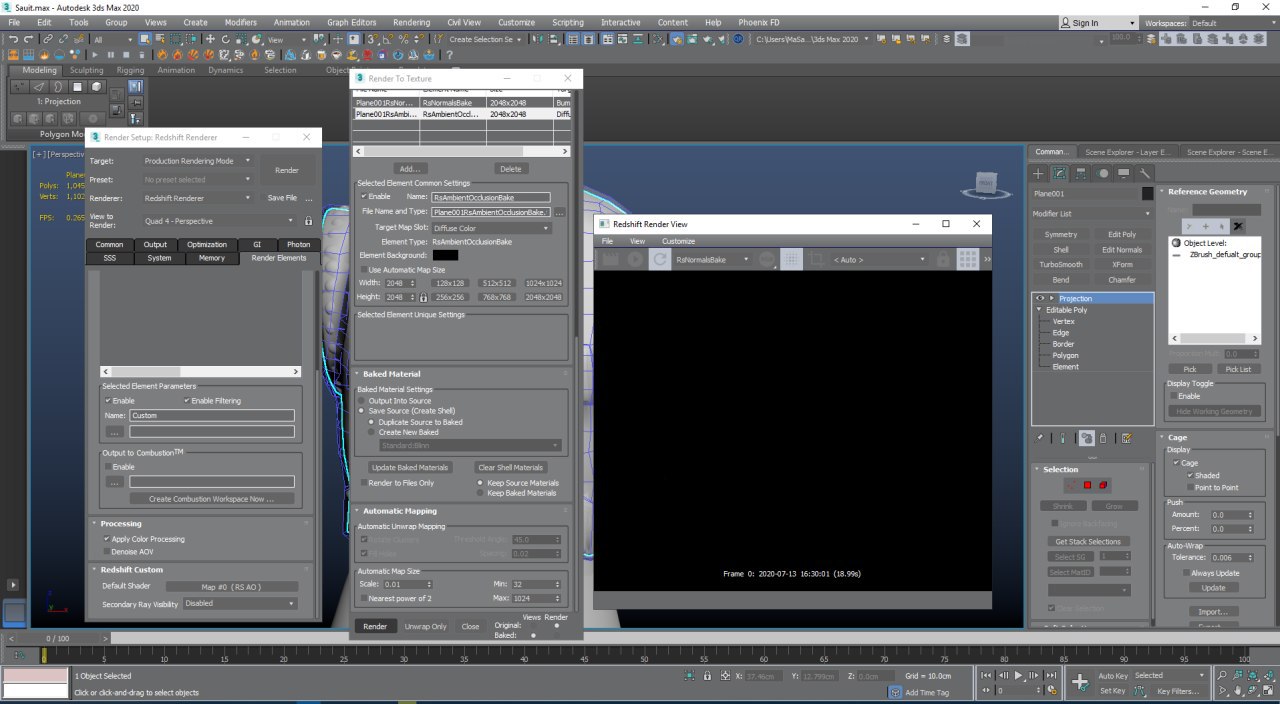Open the Graph Editors menu
Image resolution: width=1280 pixels, height=704 pixels.
click(x=351, y=22)
